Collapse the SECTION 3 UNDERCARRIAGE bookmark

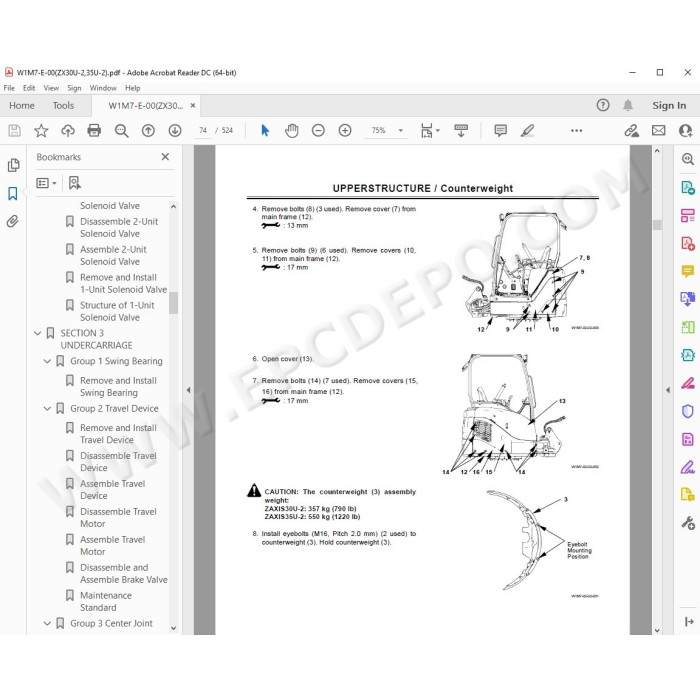(x=38, y=333)
